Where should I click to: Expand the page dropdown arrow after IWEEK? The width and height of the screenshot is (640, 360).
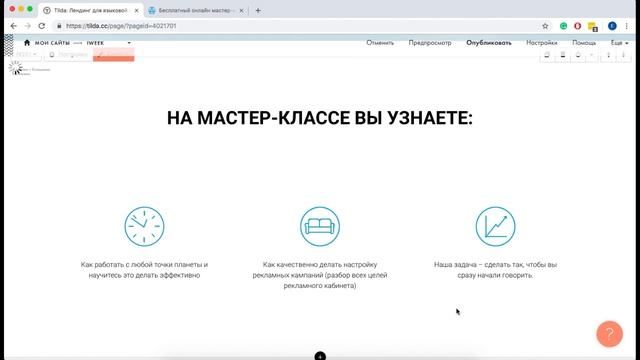(129, 43)
